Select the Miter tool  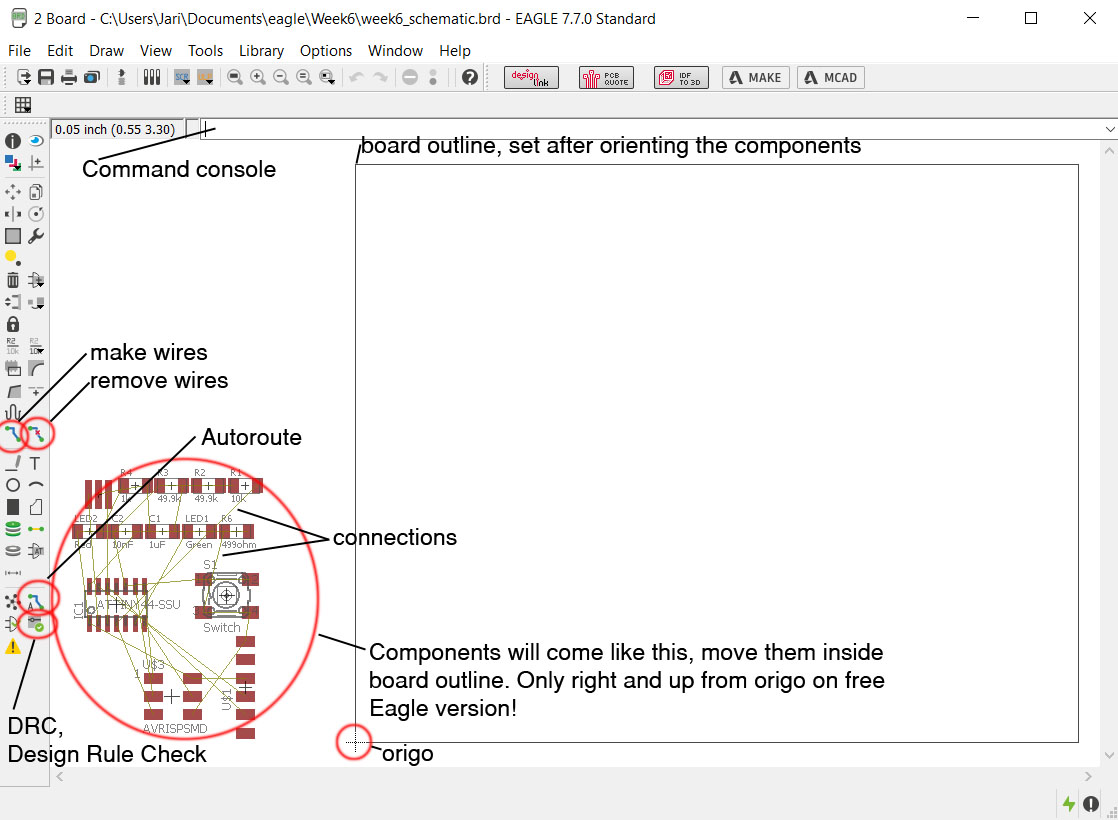[x=36, y=369]
